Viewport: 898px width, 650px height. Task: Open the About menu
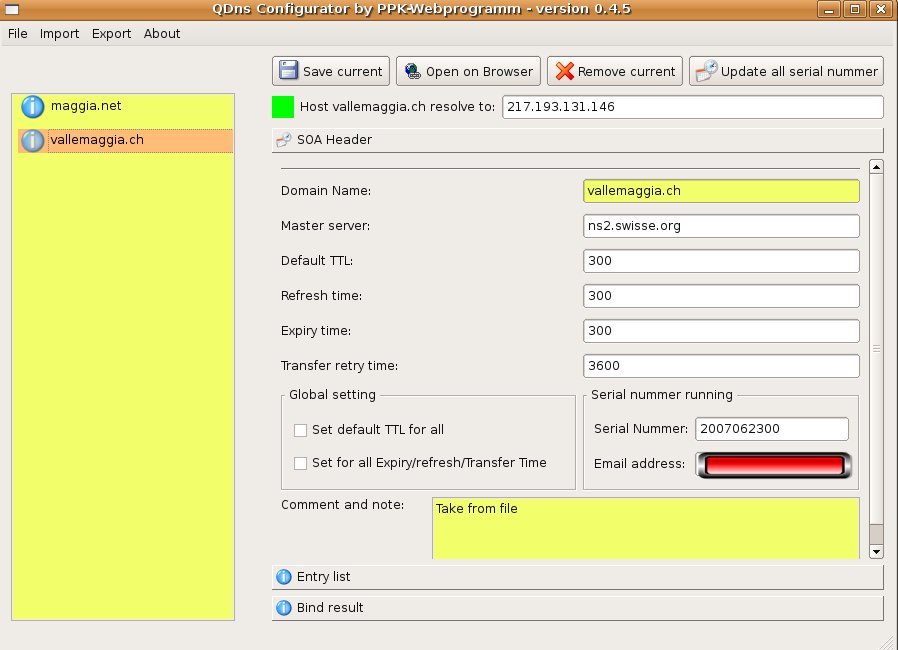[x=162, y=34]
